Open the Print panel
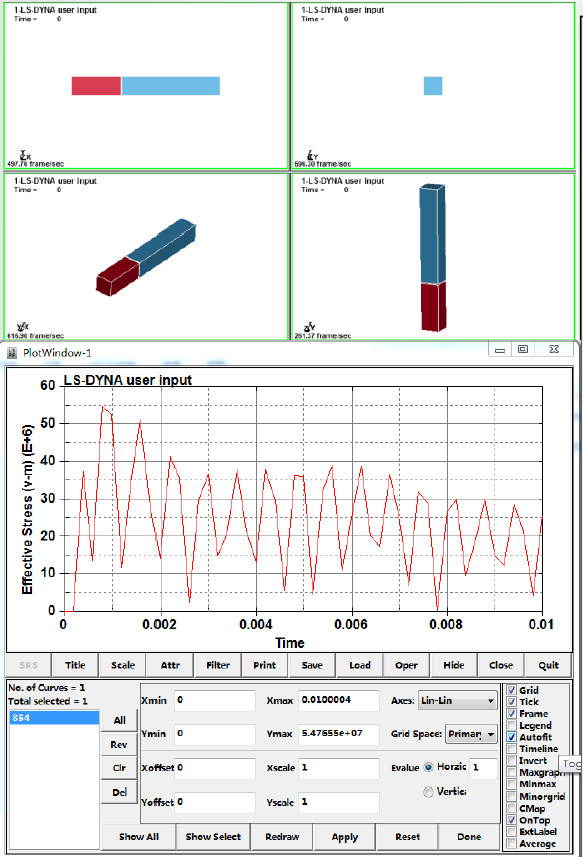 (x=264, y=665)
